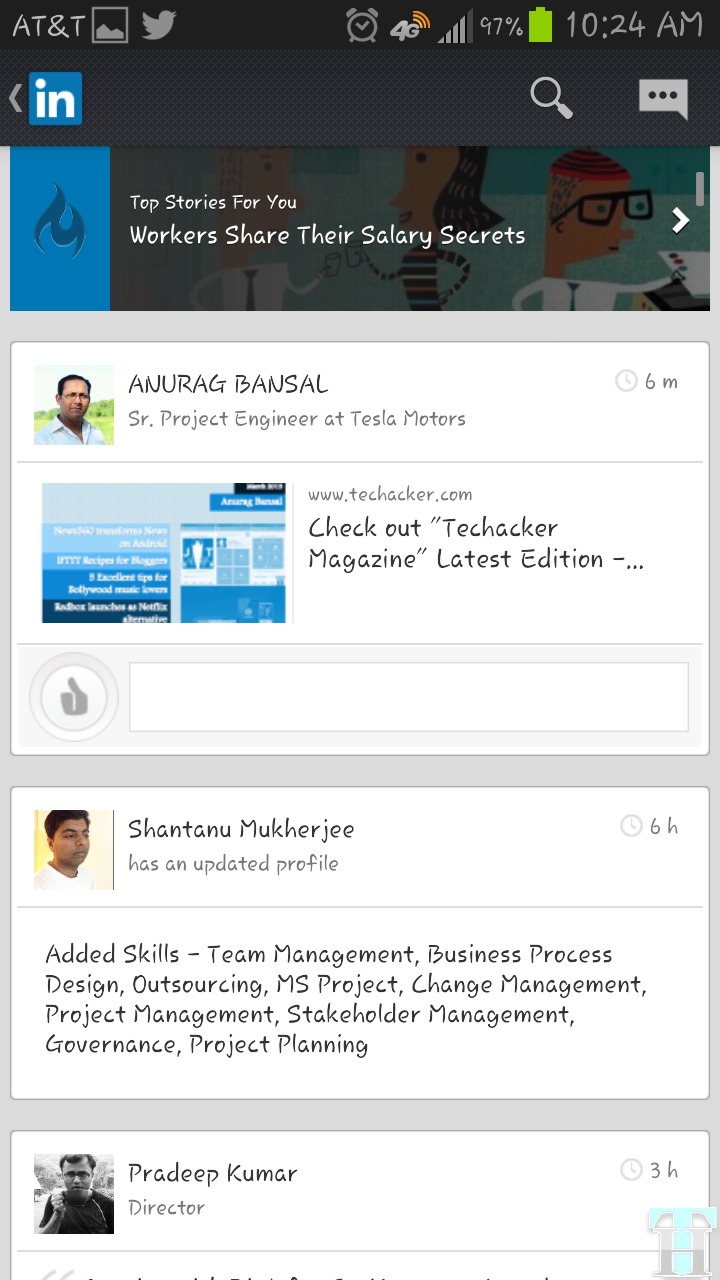Viewport: 720px width, 1280px height.
Task: Open the Techacker Magazine article thumbnail
Action: [164, 553]
